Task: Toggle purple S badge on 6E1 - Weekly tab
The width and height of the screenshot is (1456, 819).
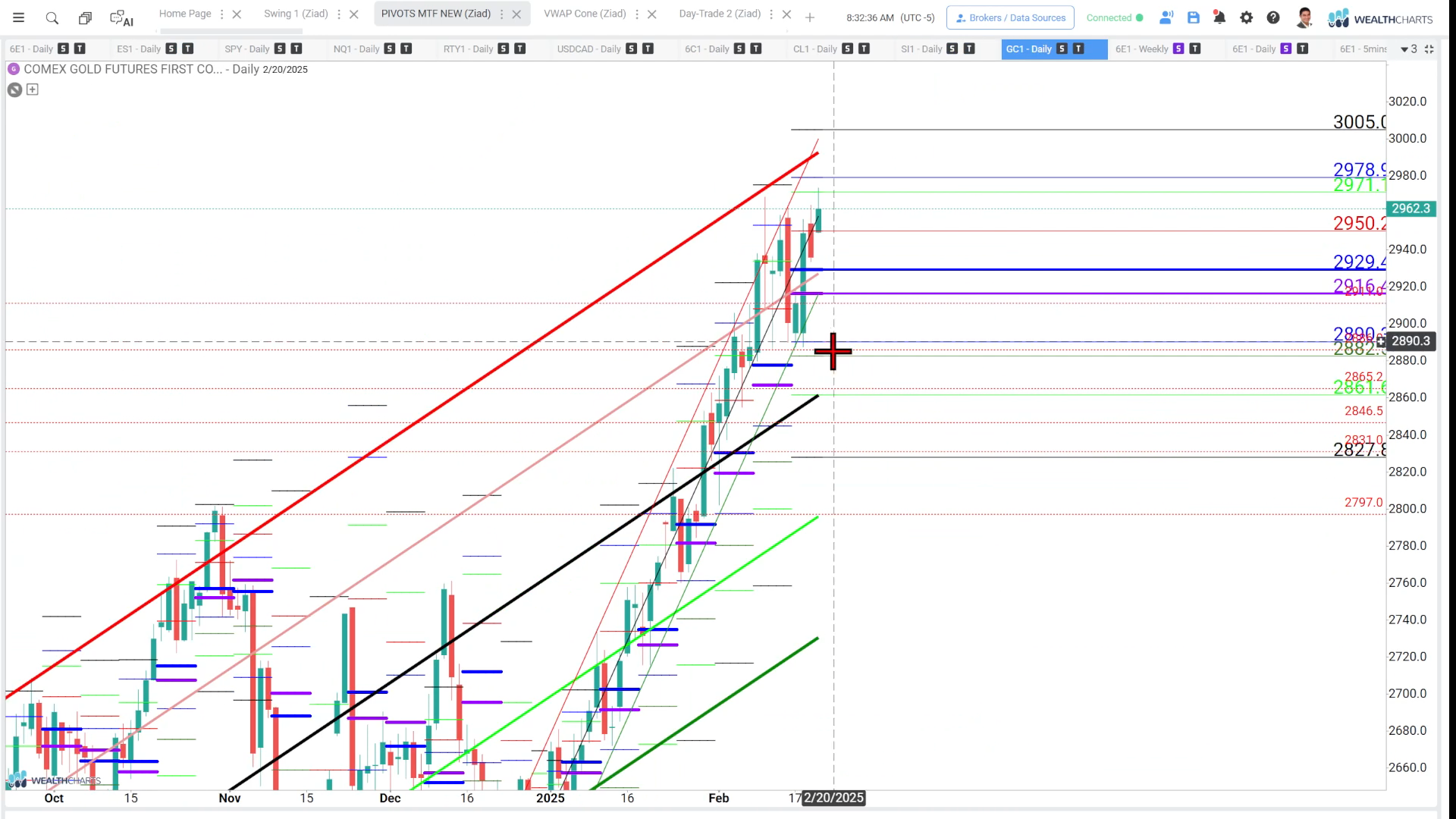Action: pos(1178,49)
